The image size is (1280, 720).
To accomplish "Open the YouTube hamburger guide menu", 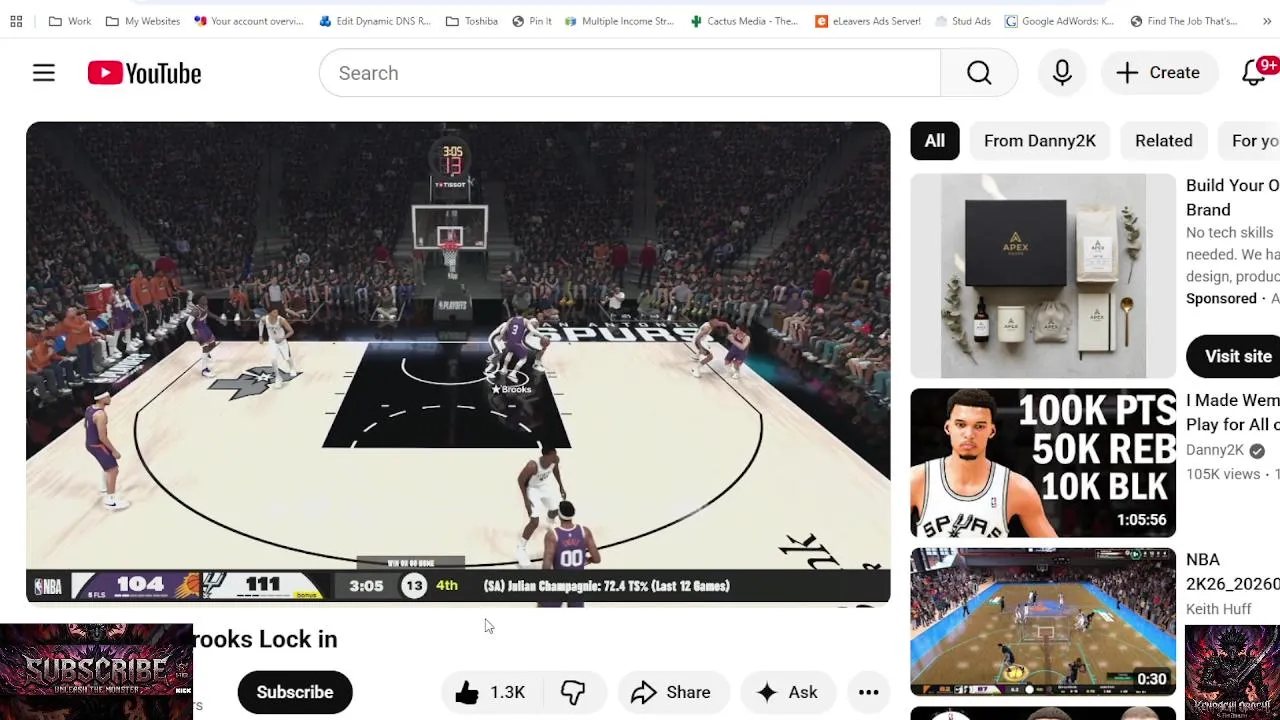I will click(43, 73).
